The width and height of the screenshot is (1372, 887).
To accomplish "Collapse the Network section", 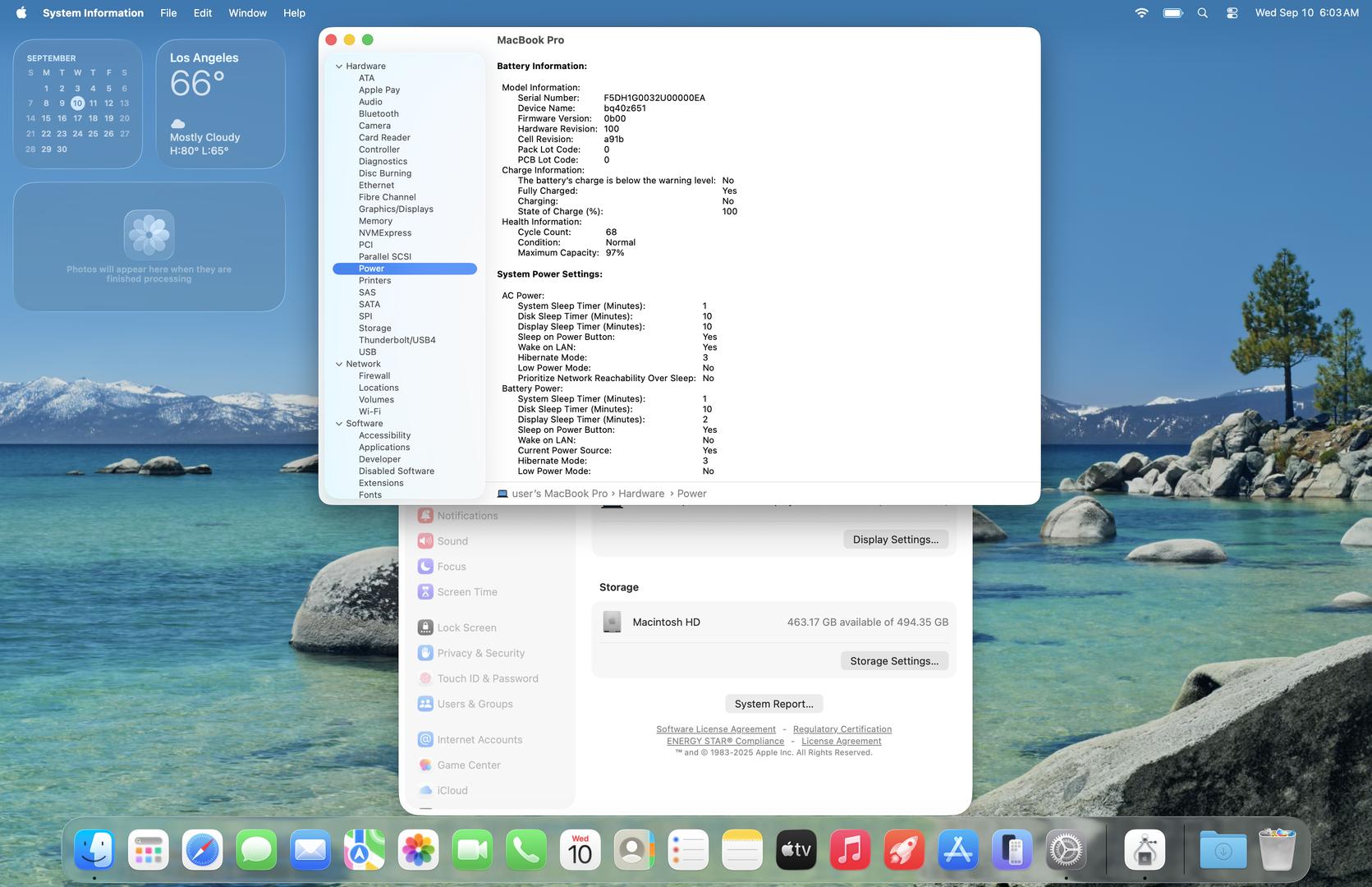I will 338,364.
